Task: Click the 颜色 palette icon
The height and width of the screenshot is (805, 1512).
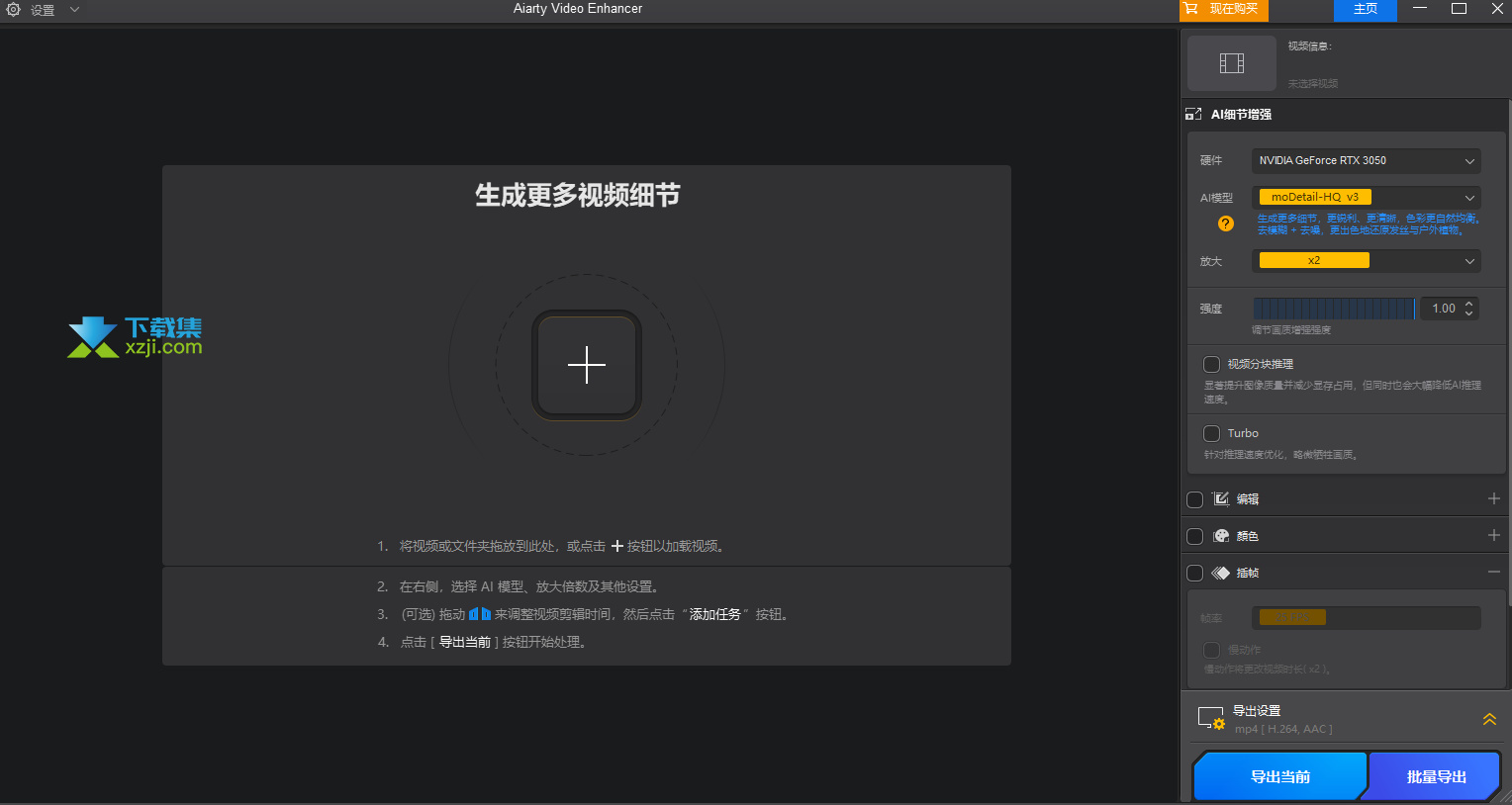Action: 1219,535
